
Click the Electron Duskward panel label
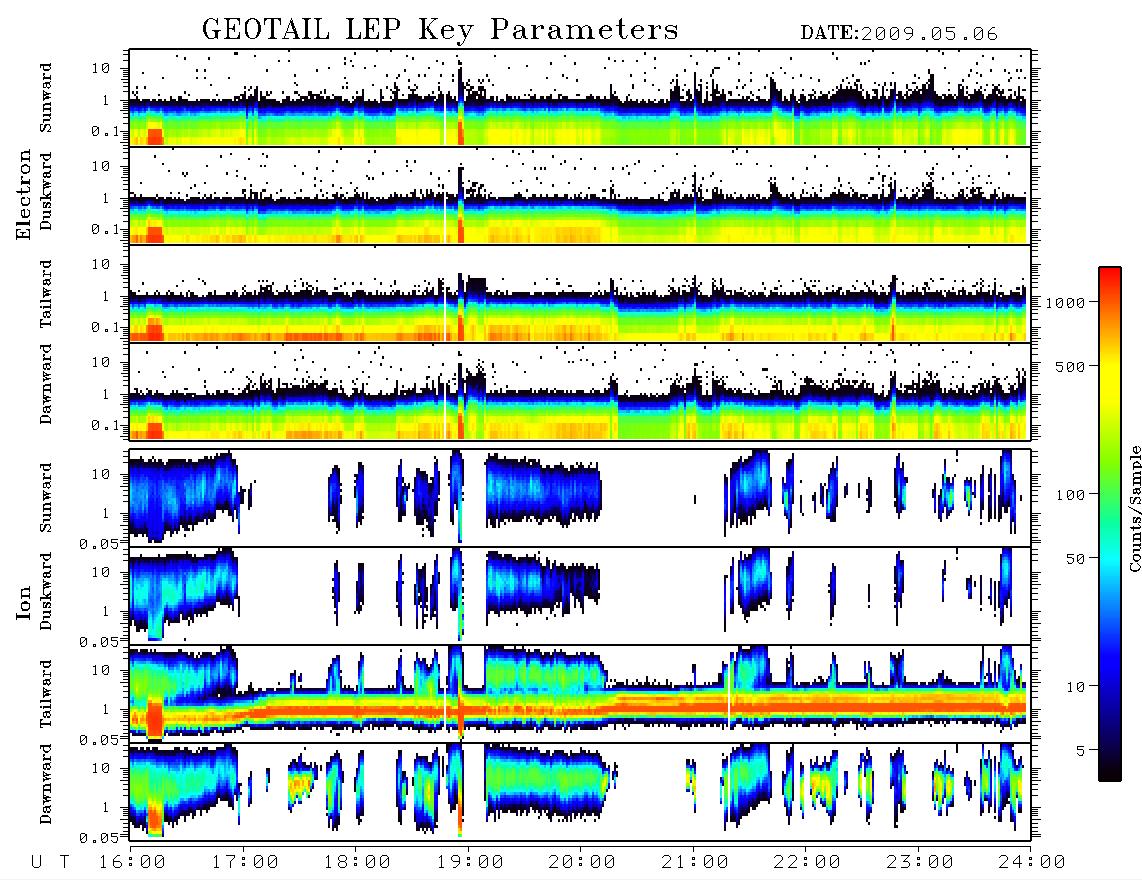click(x=46, y=191)
